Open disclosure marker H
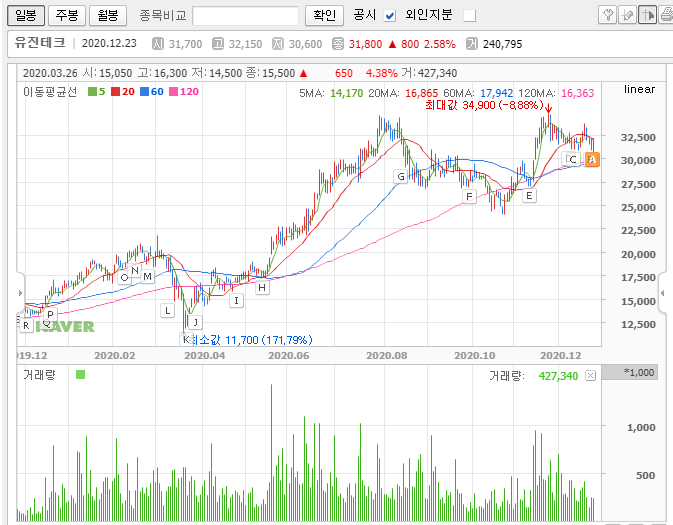The width and height of the screenshot is (673, 525). coord(262,288)
